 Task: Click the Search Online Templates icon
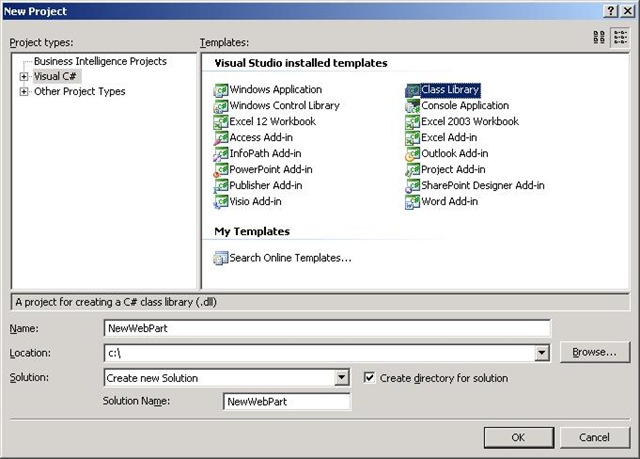[x=221, y=258]
